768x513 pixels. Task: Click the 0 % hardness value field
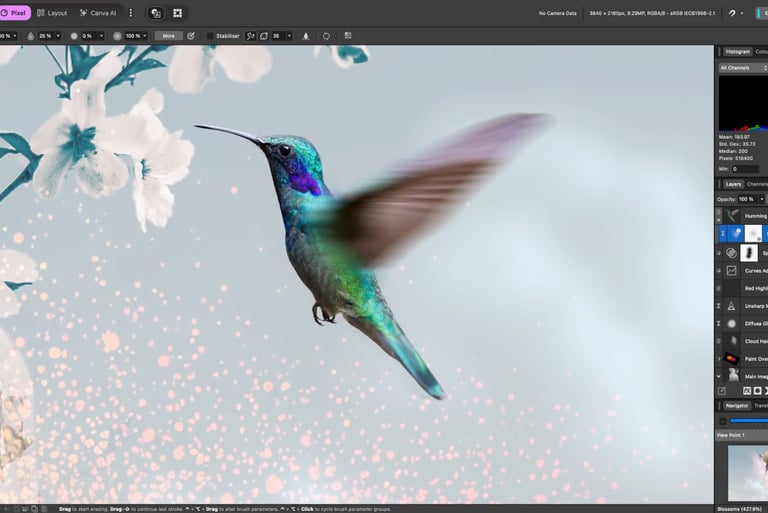tap(89, 36)
